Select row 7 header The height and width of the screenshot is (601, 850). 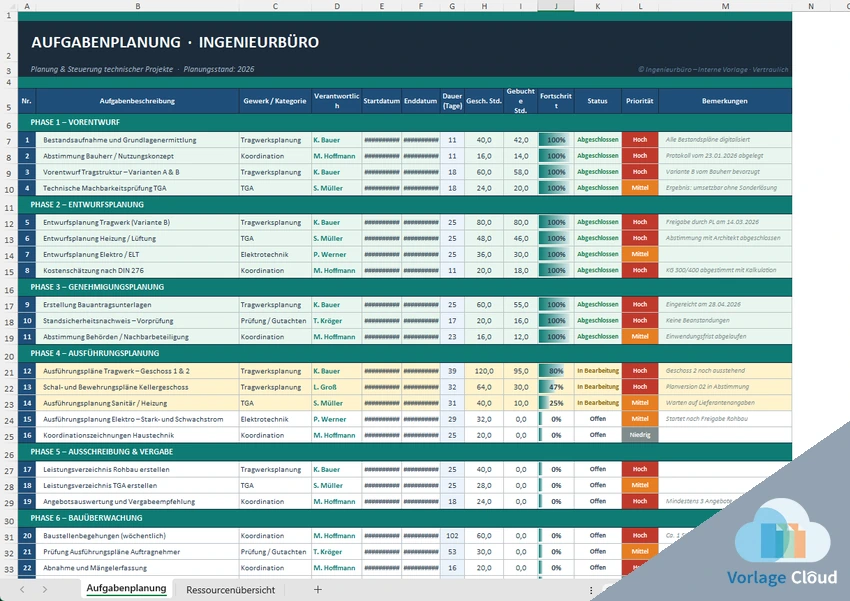tap(9, 141)
